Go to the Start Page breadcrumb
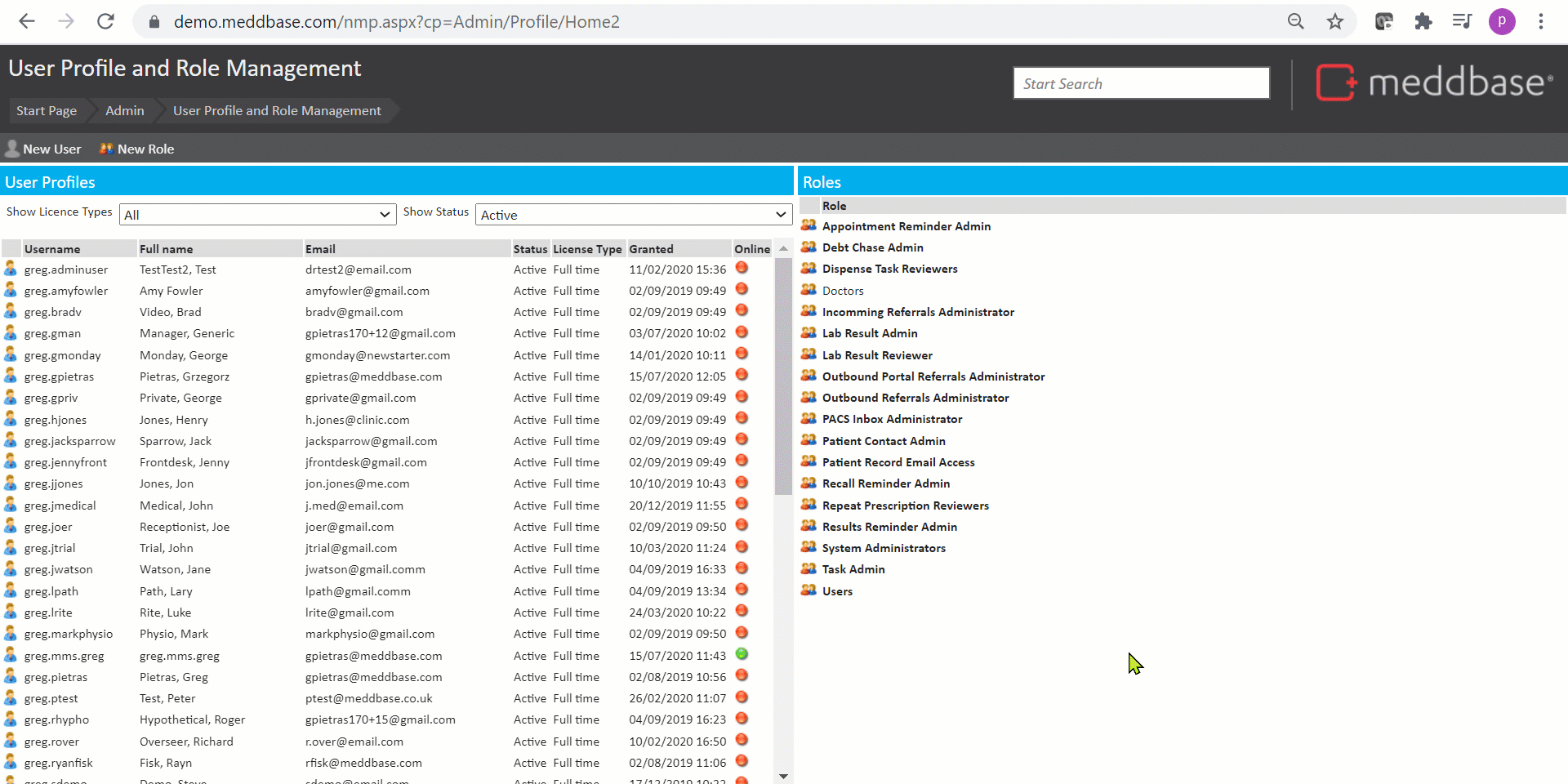 click(x=47, y=111)
